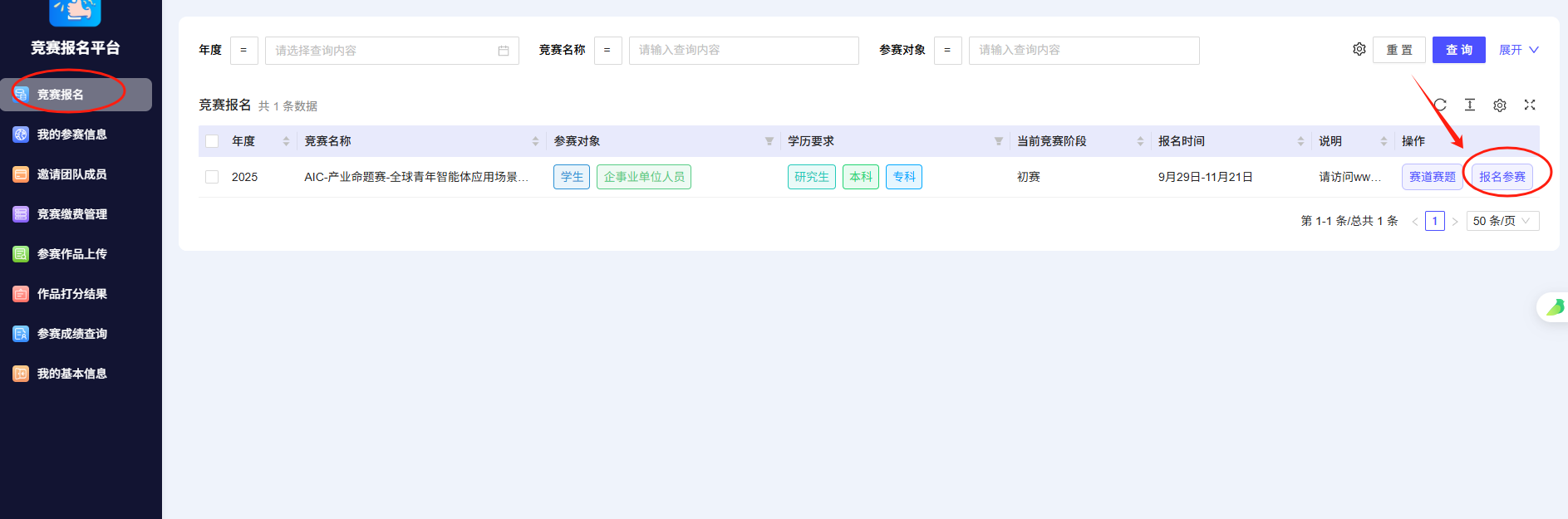Click calendar icon in 年度 field
The height and width of the screenshot is (519, 1568).
click(x=504, y=51)
